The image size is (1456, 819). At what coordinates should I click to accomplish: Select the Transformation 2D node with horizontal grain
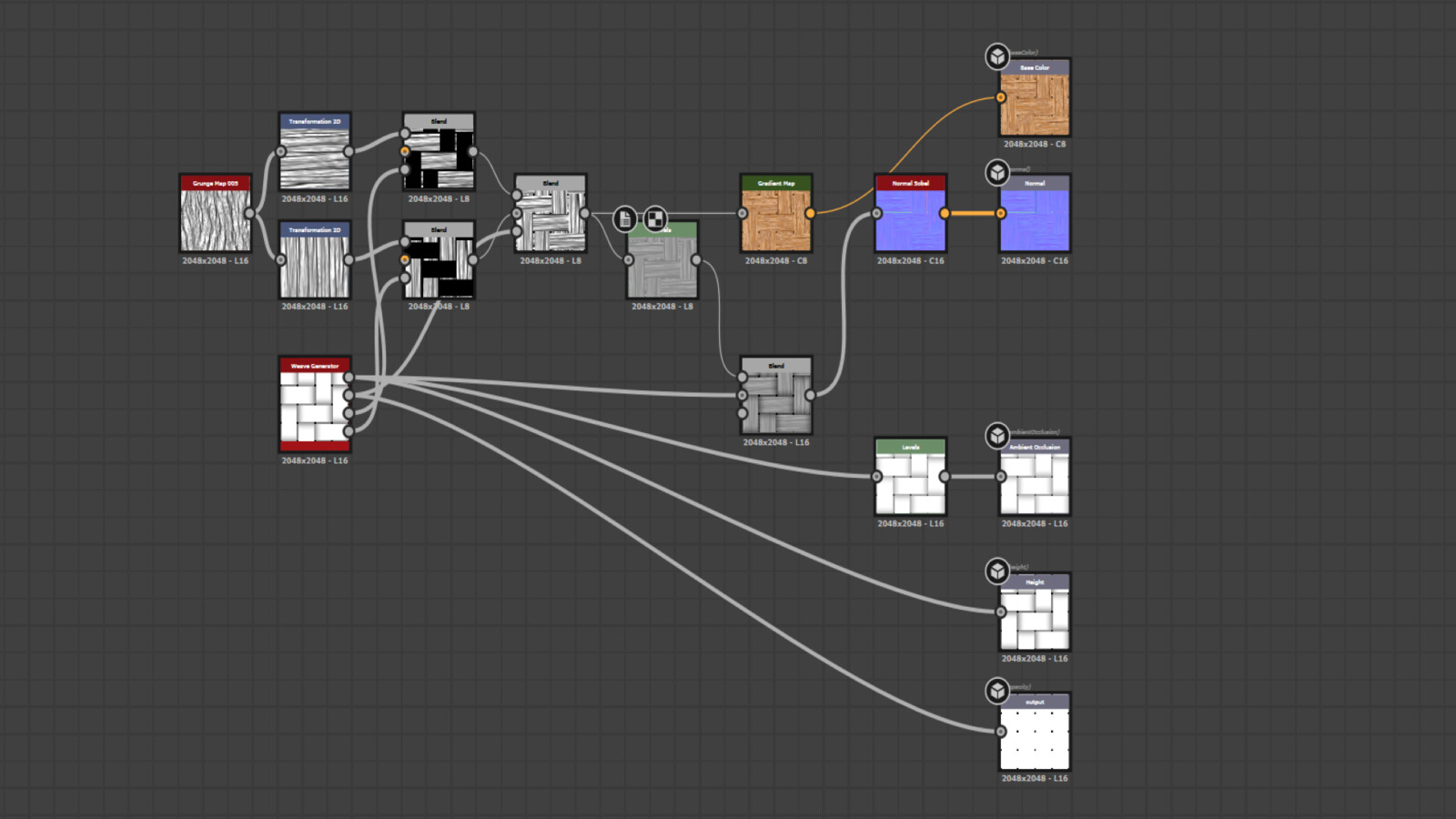coord(315,157)
